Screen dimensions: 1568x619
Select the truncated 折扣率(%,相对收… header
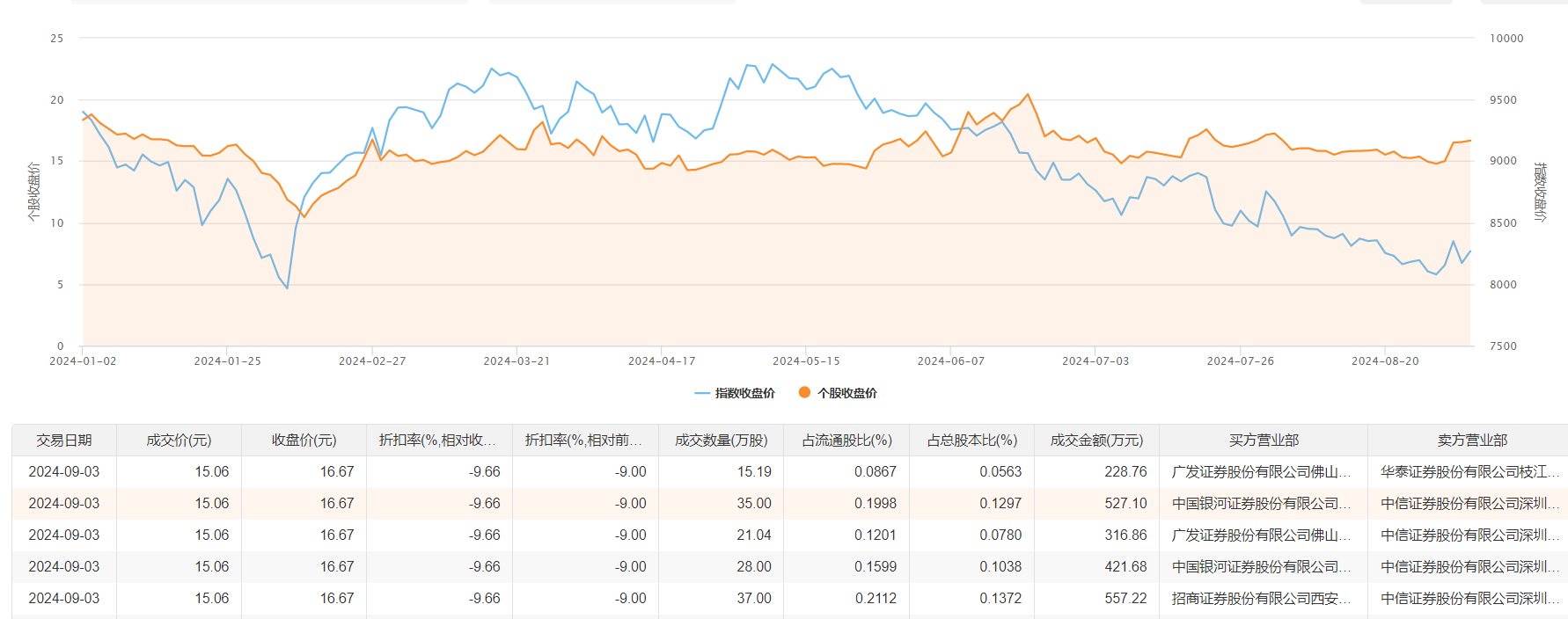pyautogui.click(x=437, y=440)
